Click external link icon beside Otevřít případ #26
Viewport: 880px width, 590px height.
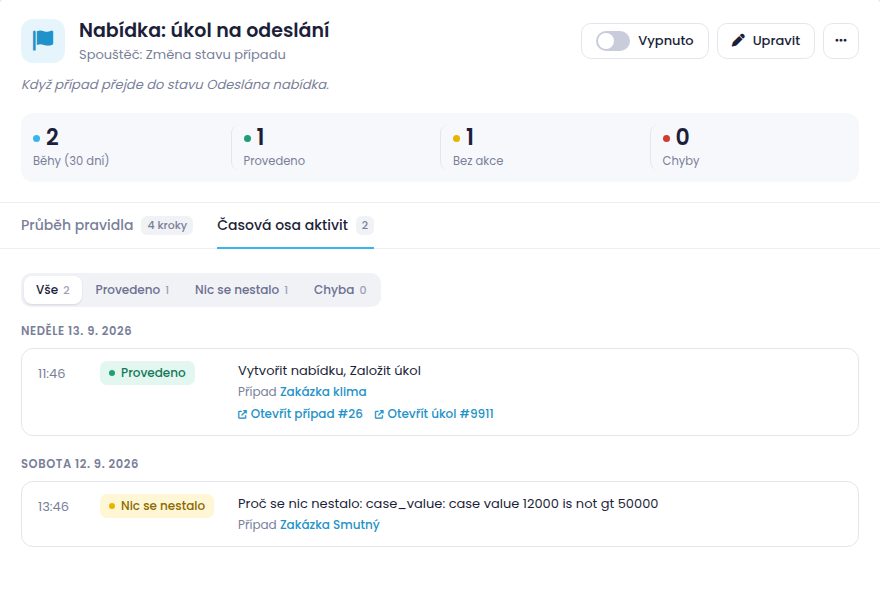pyautogui.click(x=242, y=414)
